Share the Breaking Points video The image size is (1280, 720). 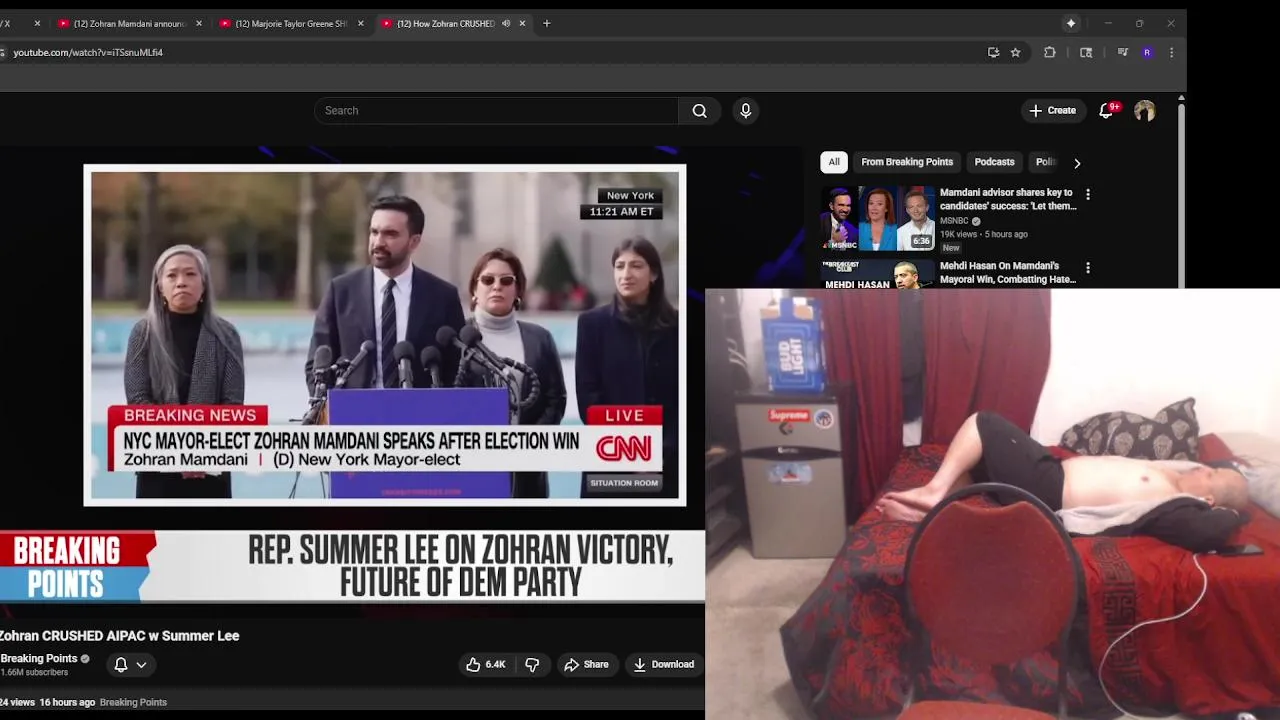[586, 664]
